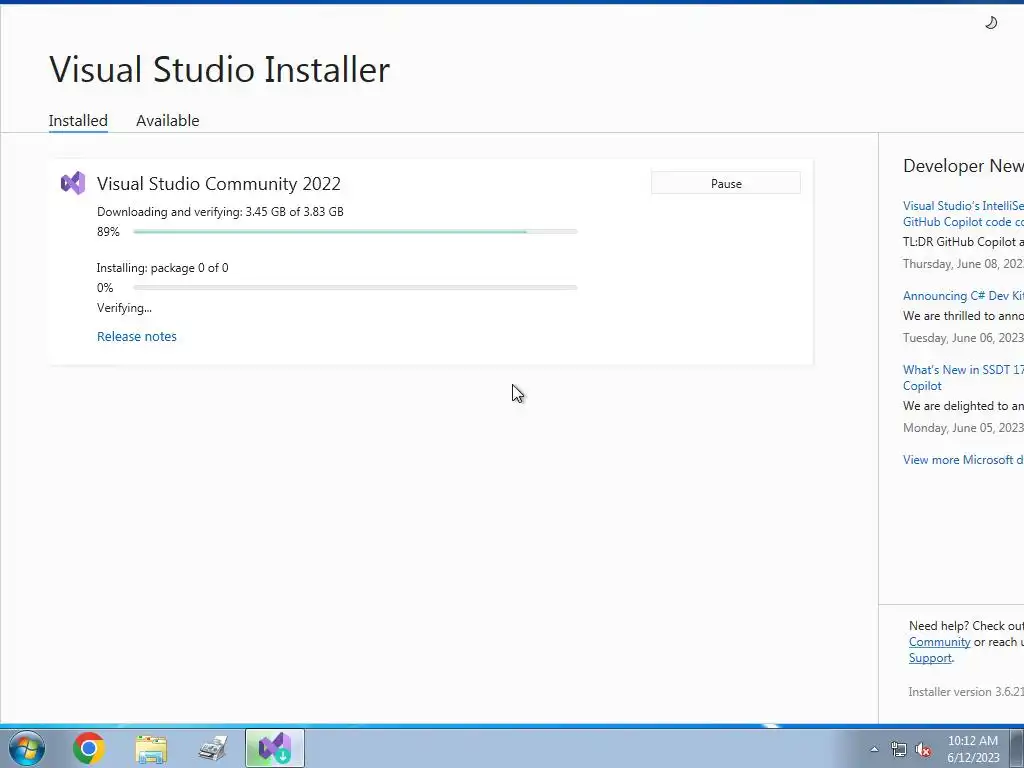The width and height of the screenshot is (1024, 768).
Task: Click 'Installing: package 0 of 0' text
Action: (163, 268)
